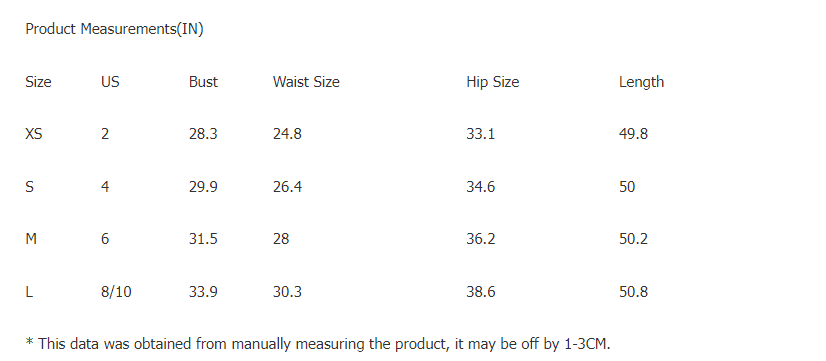
Task: Click the 26.4 waist value
Action: 287,187
